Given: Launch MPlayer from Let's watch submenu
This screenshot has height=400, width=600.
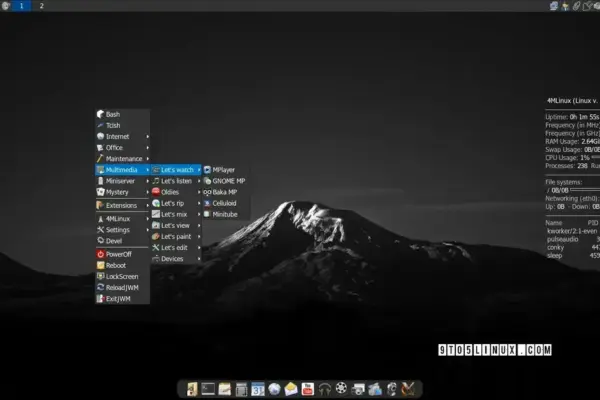Looking at the screenshot, I should click(226, 170).
